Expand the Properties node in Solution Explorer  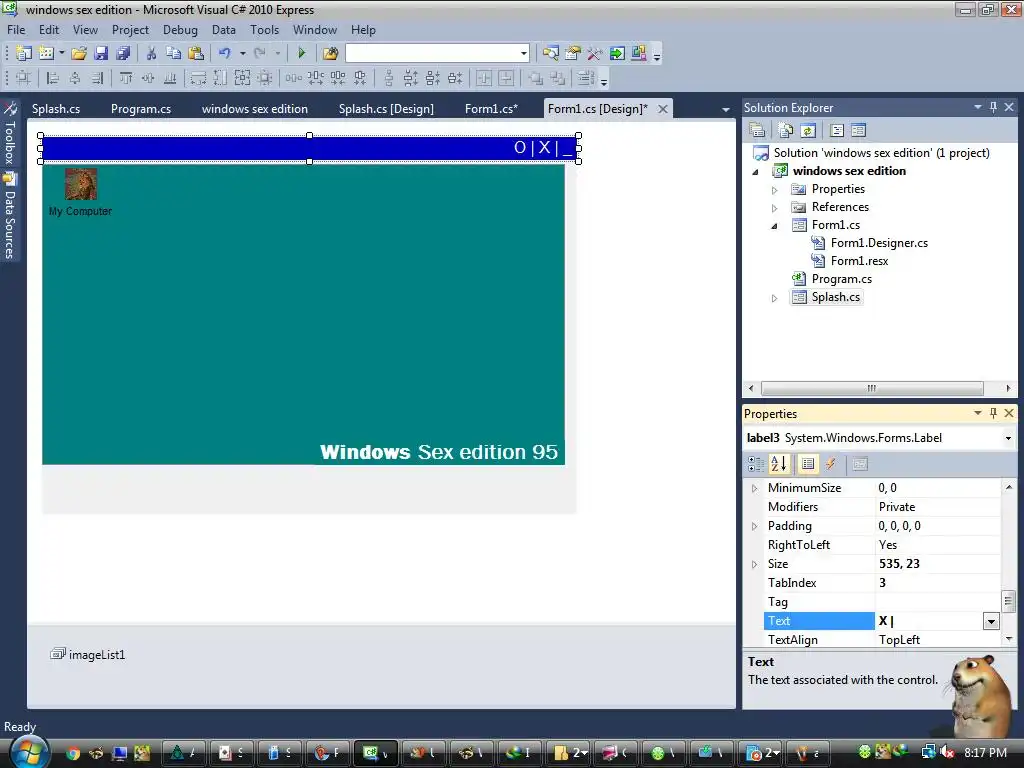[775, 190]
